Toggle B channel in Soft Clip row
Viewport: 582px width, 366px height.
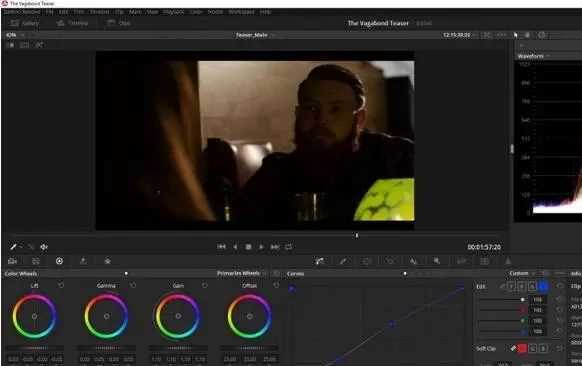point(543,348)
